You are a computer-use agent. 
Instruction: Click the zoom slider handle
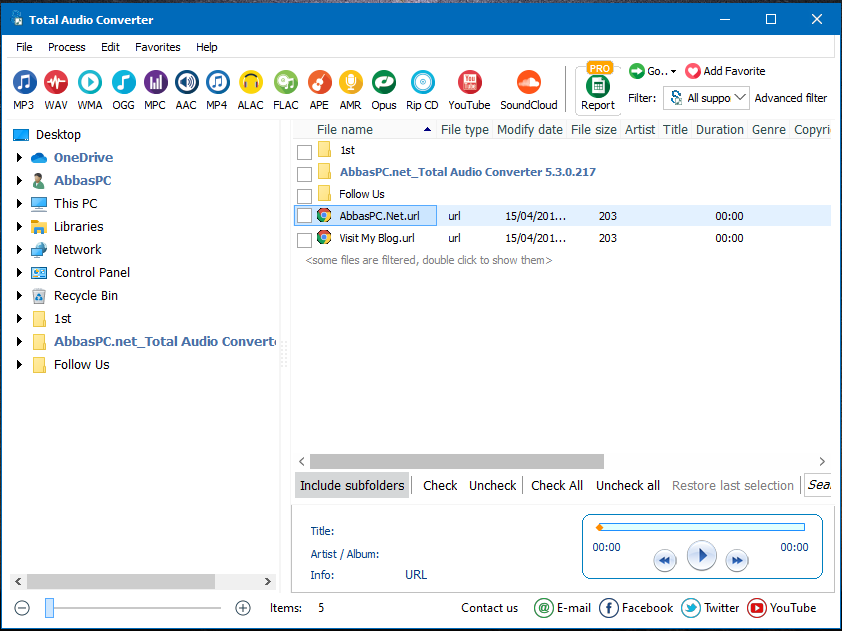point(49,608)
